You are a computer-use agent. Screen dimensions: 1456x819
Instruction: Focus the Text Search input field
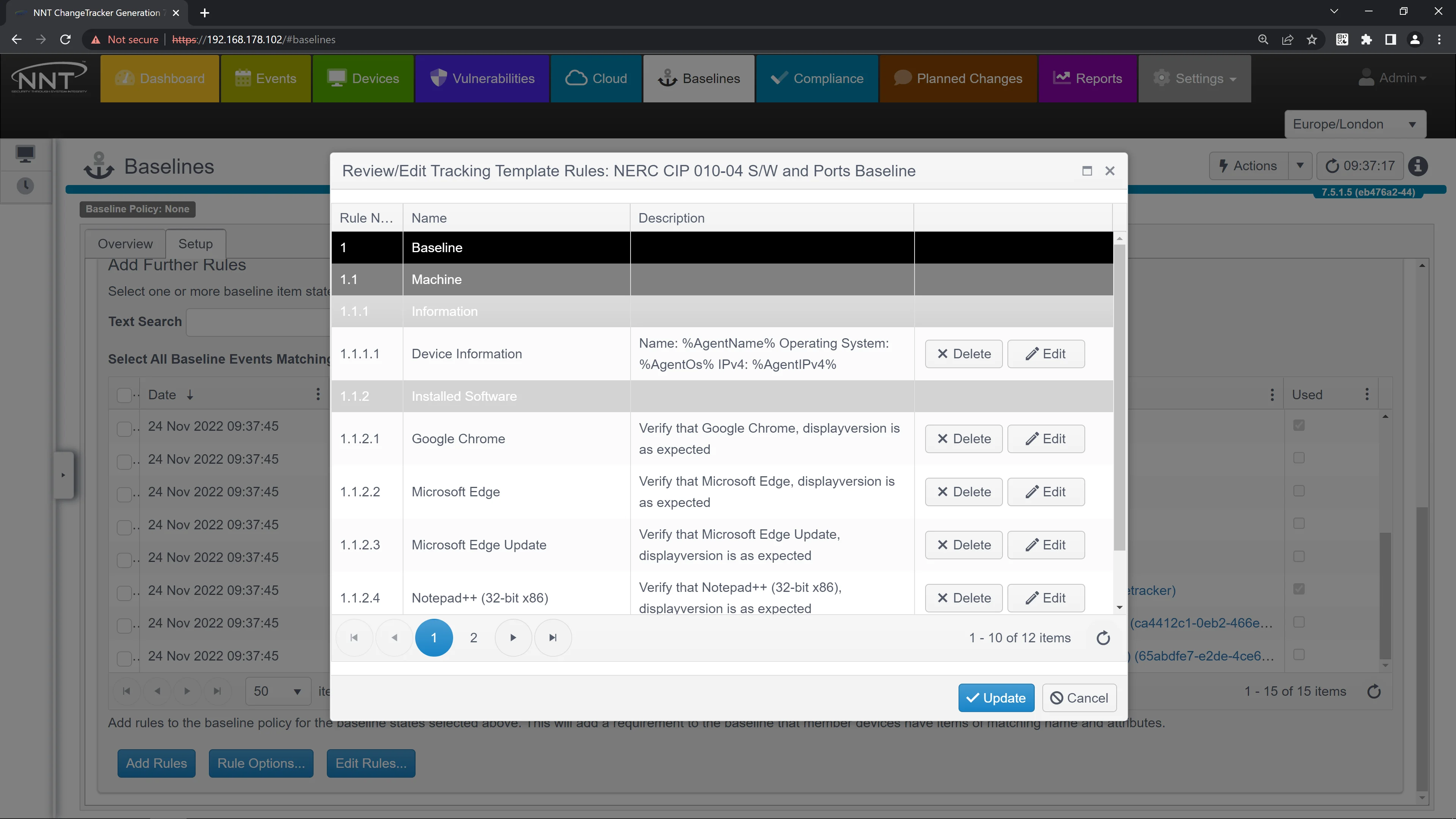pyautogui.click(x=259, y=322)
